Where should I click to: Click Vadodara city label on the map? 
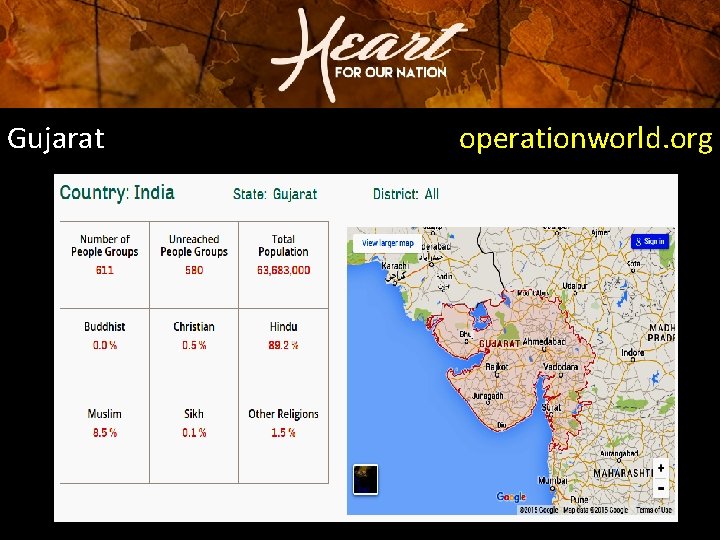click(560, 367)
